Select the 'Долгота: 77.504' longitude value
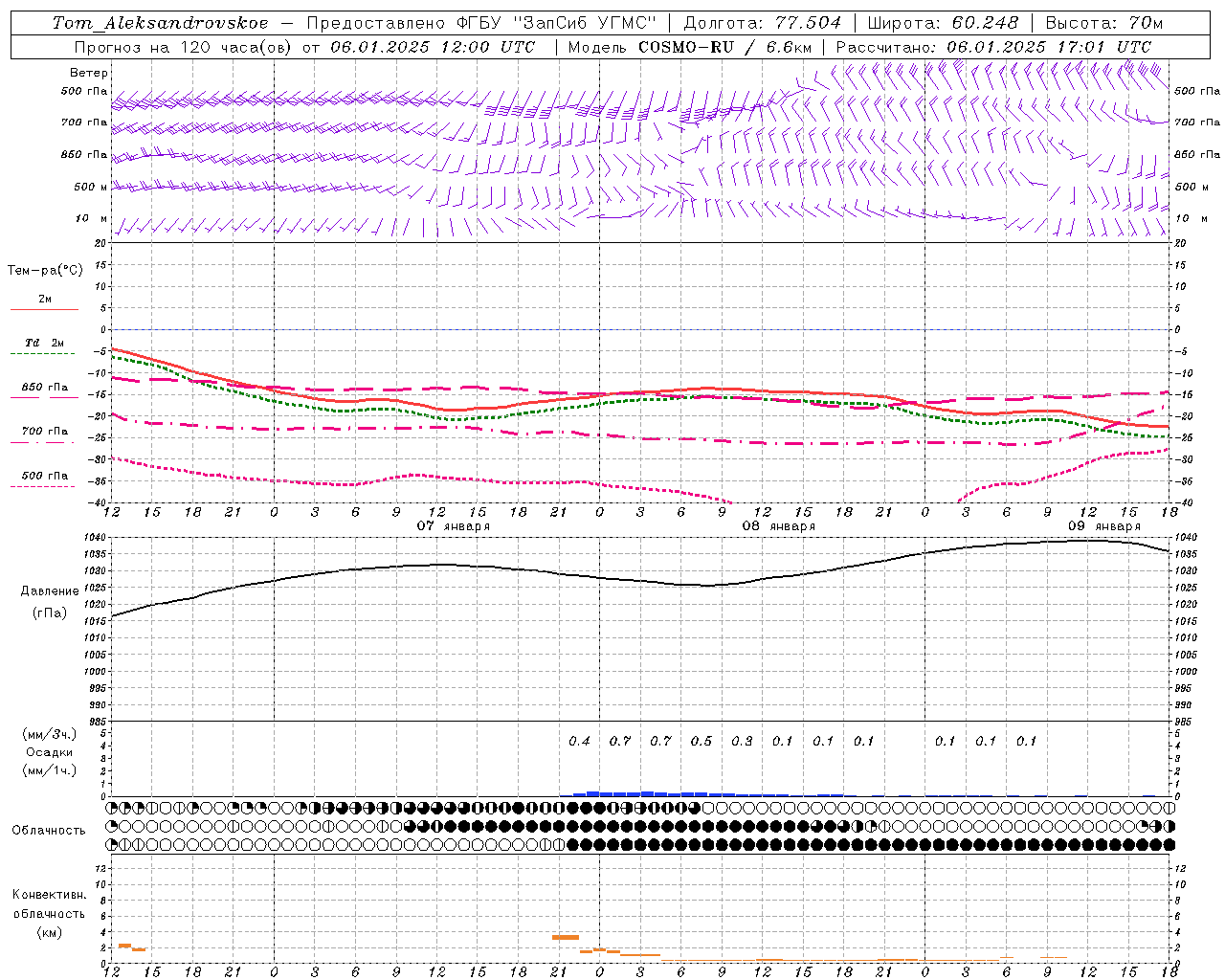1225x980 pixels. click(x=763, y=23)
